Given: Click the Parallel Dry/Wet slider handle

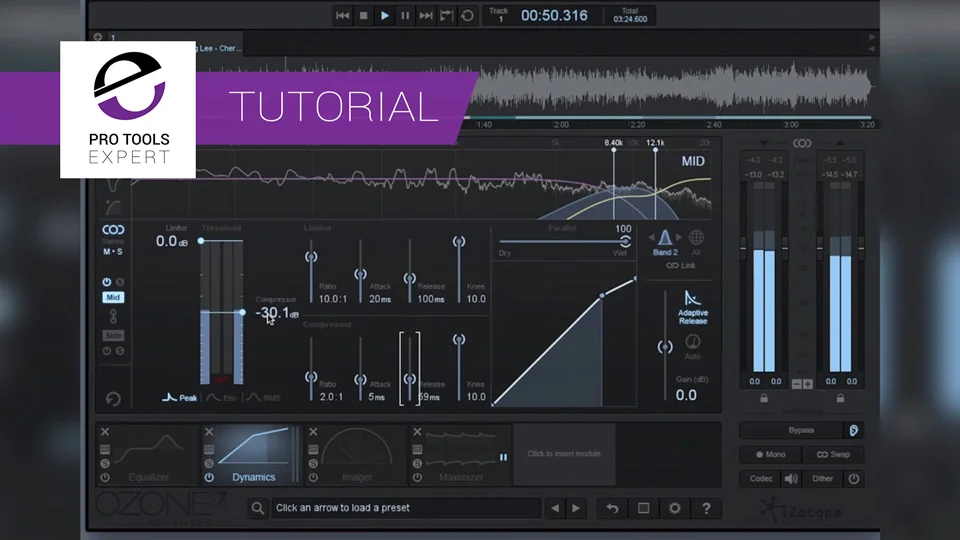Looking at the screenshot, I should [625, 241].
